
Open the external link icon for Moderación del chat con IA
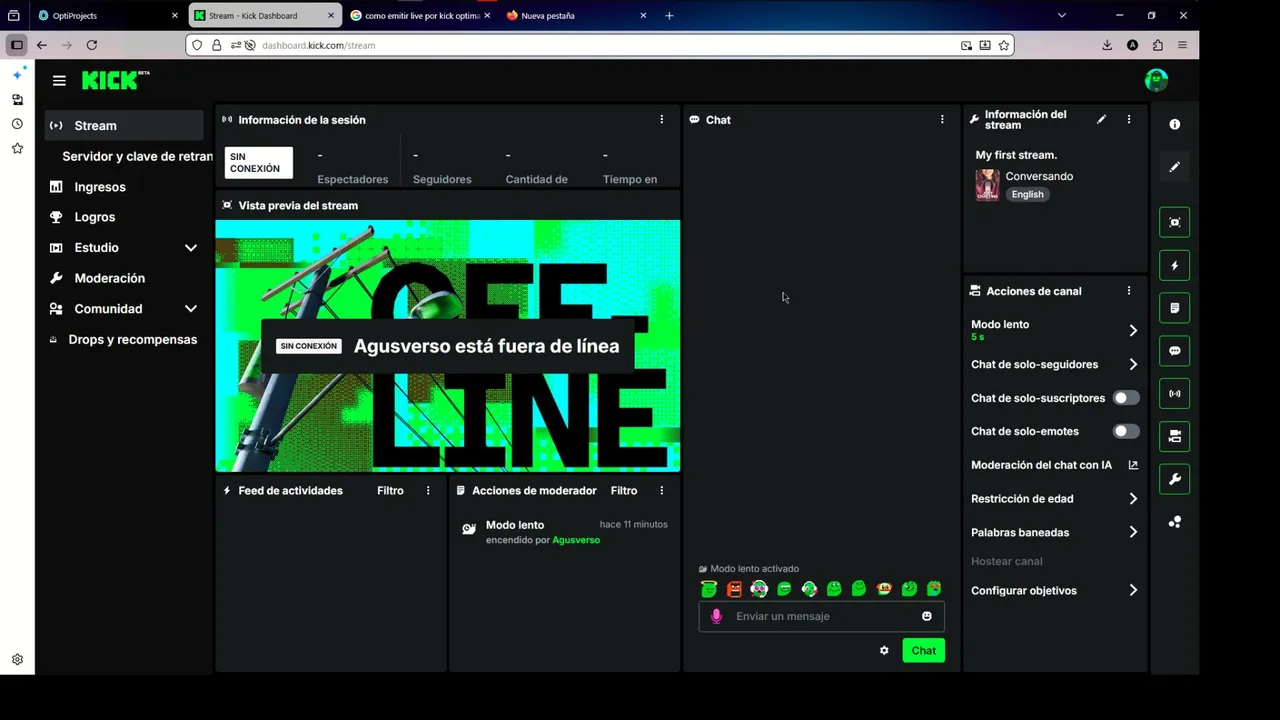coord(1133,465)
